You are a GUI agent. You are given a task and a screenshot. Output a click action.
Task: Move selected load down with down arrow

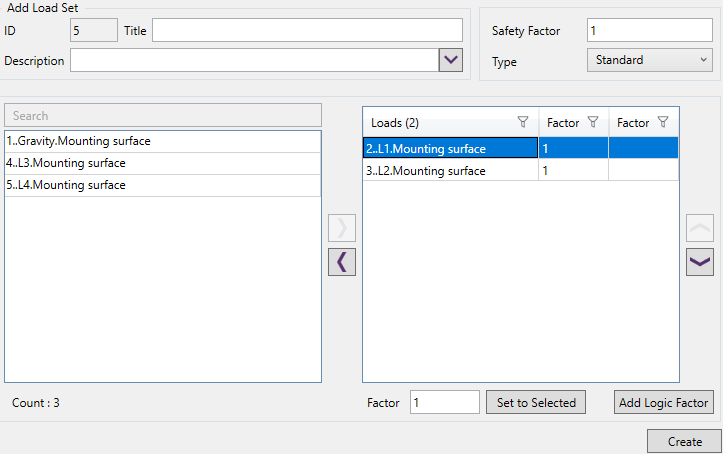[x=700, y=262]
